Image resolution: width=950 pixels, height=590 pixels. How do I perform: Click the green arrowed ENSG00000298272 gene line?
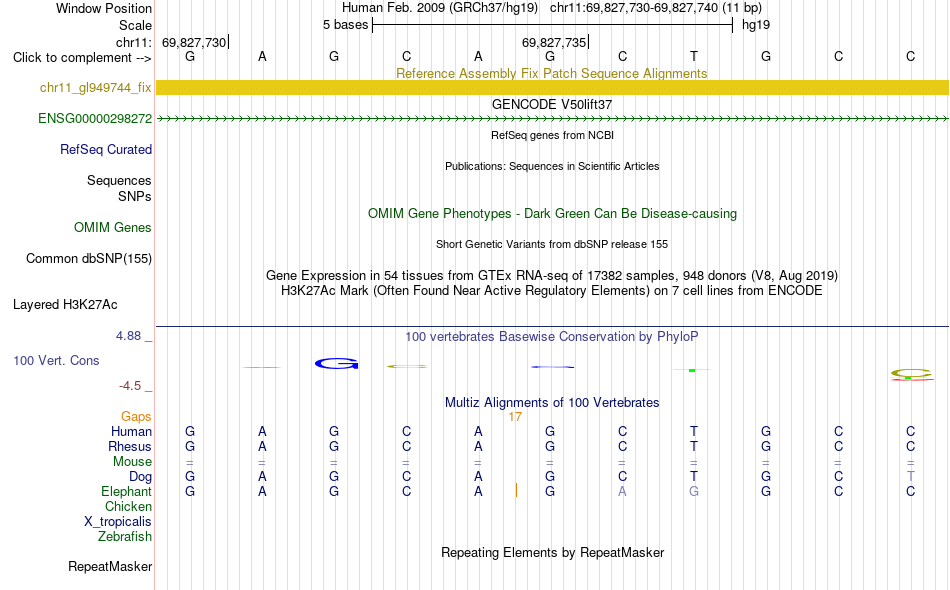553,119
